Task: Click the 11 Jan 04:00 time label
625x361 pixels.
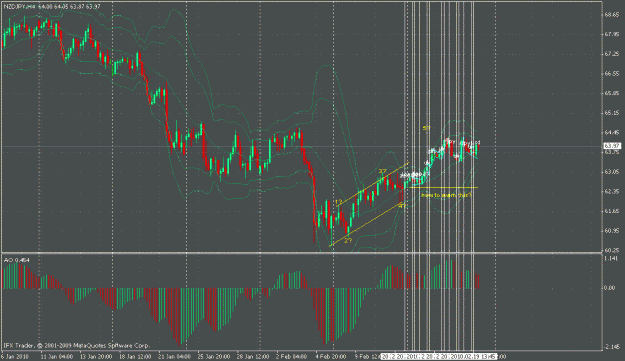Action: click(57, 356)
